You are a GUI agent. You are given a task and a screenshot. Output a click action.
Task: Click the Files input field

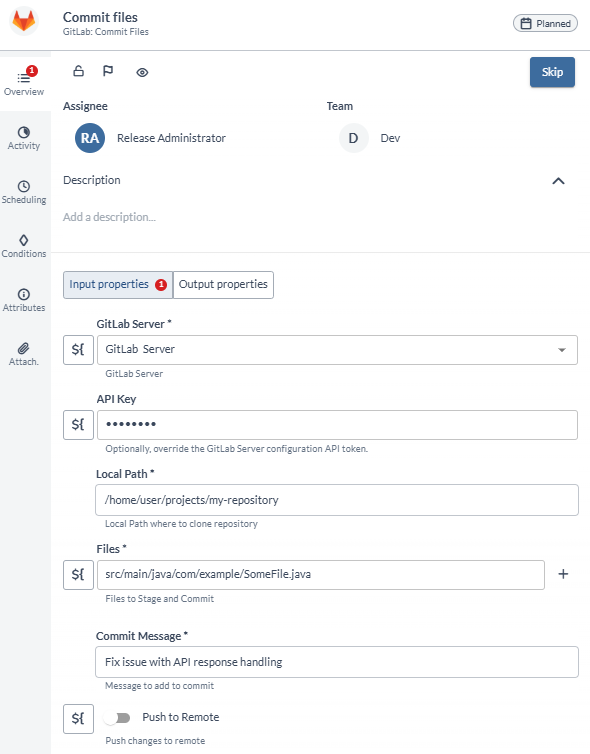(321, 575)
